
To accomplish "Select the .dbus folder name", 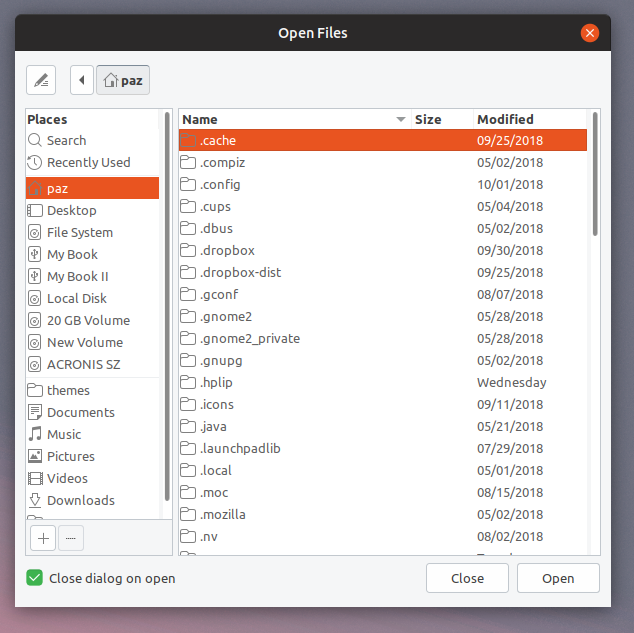I will tap(216, 228).
